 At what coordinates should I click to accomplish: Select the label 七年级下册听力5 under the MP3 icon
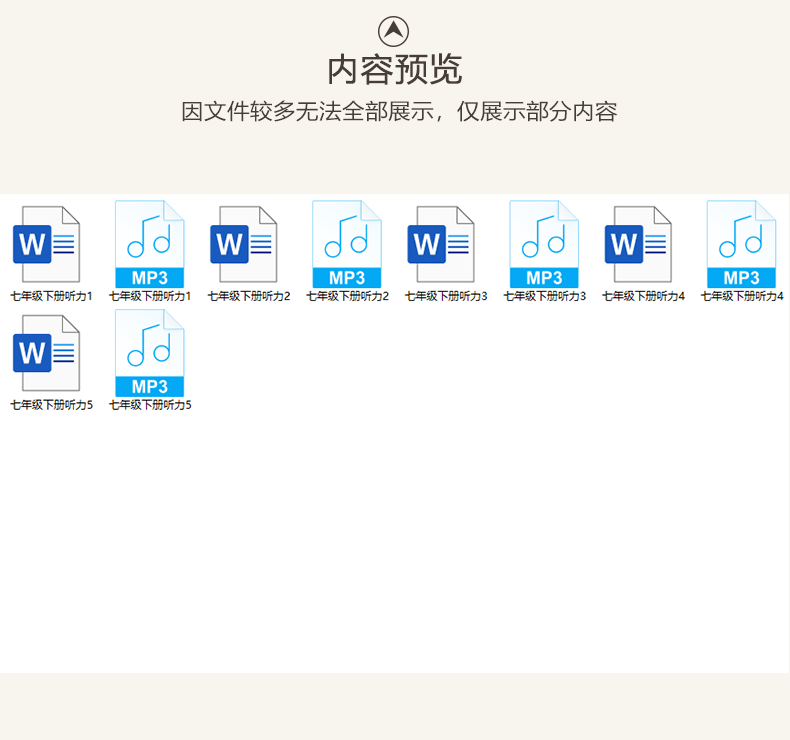click(150, 405)
